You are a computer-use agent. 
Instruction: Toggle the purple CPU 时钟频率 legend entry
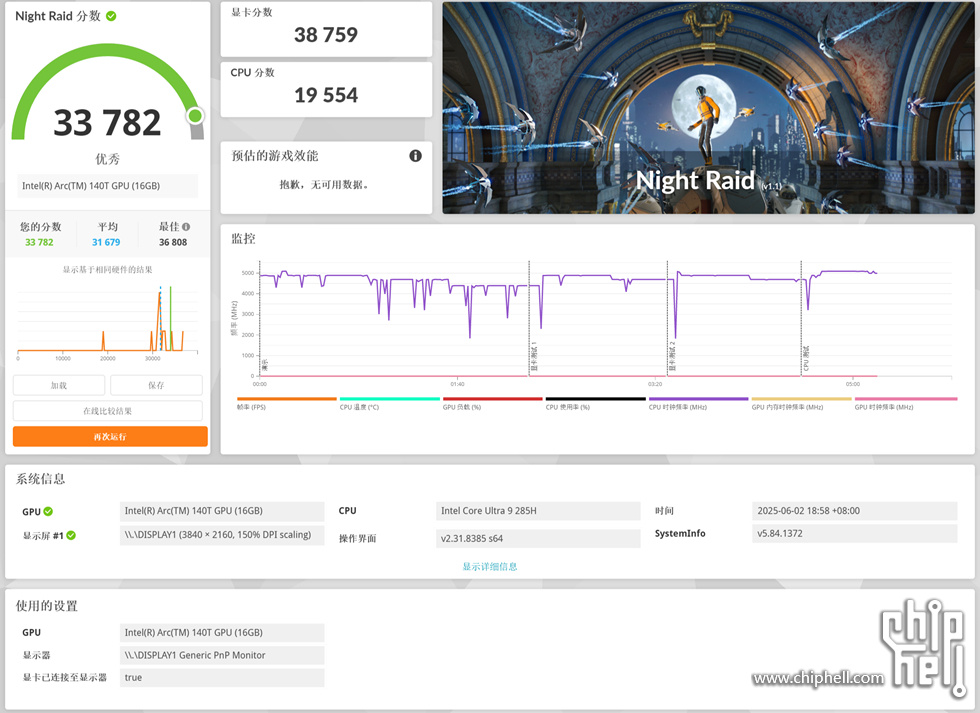tap(698, 403)
